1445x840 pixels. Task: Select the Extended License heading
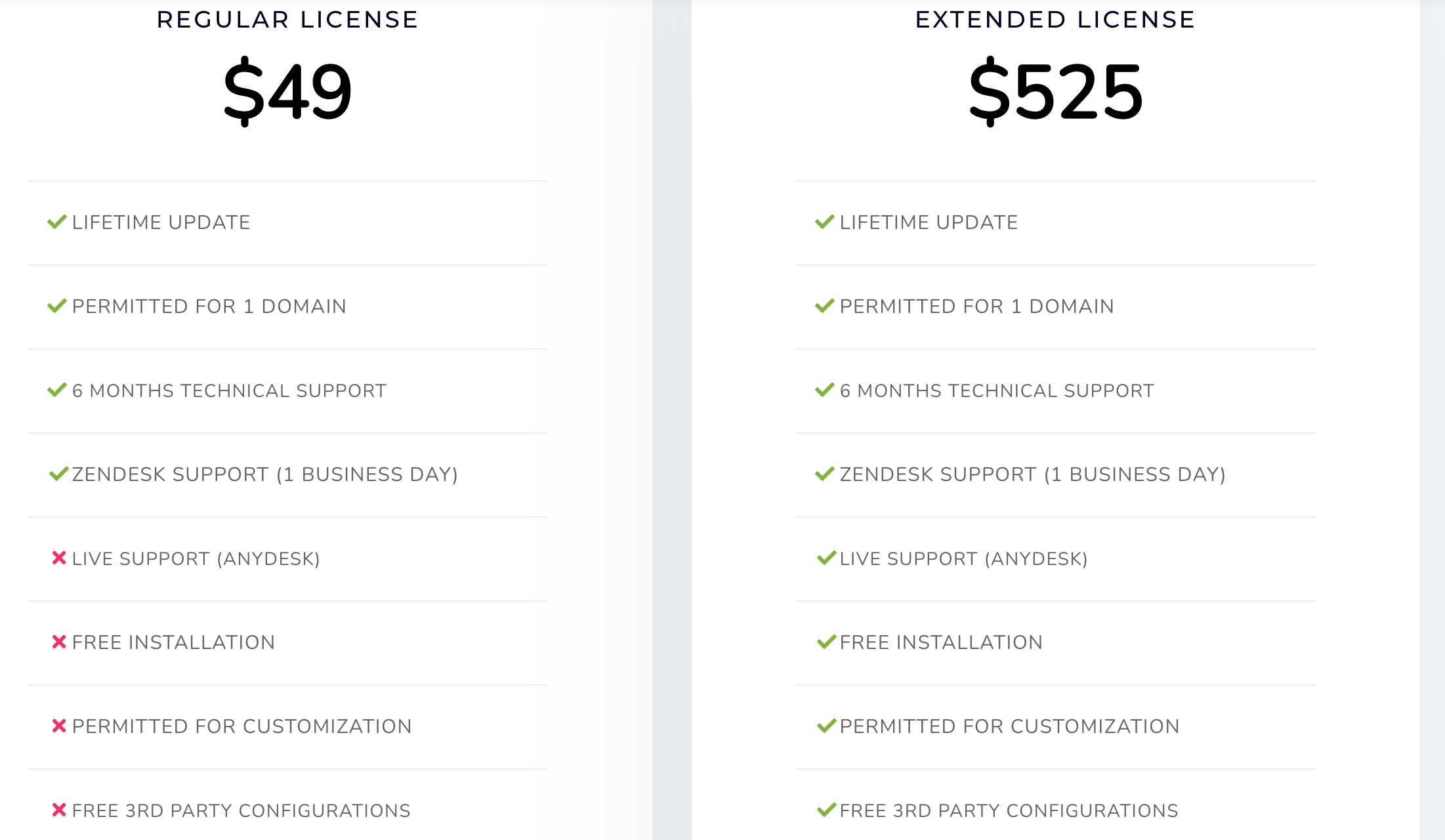coord(1055,20)
